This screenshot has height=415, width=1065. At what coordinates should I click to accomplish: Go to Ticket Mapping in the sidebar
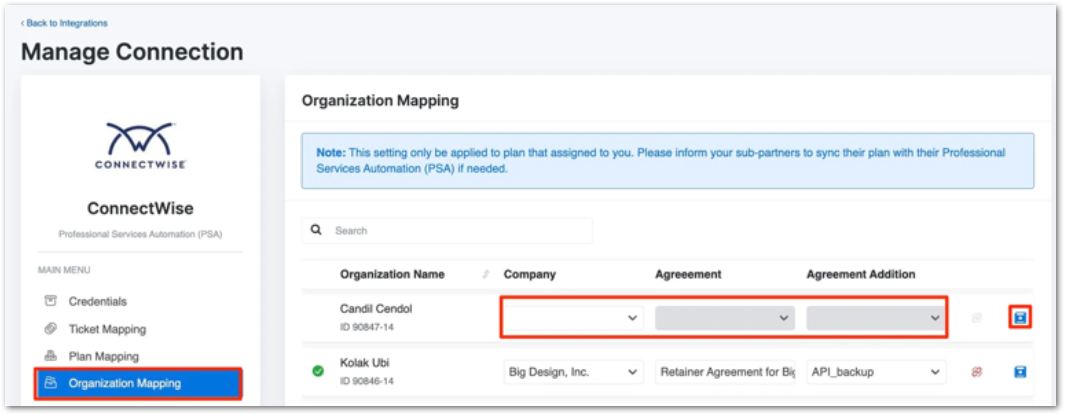point(107,329)
